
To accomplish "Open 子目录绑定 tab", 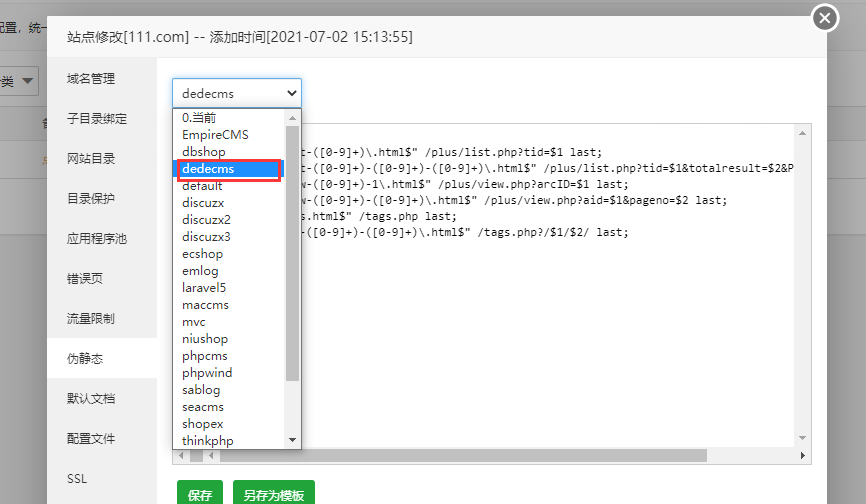I will click(x=102, y=119).
